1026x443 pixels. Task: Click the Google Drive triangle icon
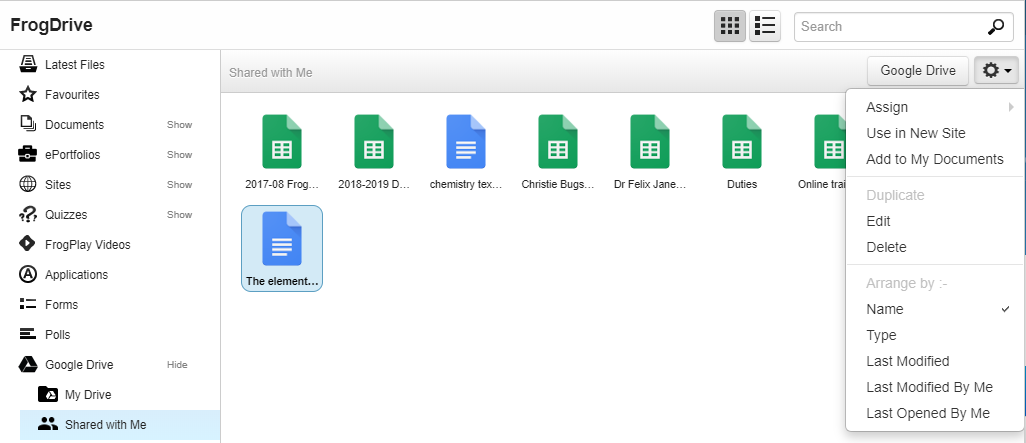[27, 364]
